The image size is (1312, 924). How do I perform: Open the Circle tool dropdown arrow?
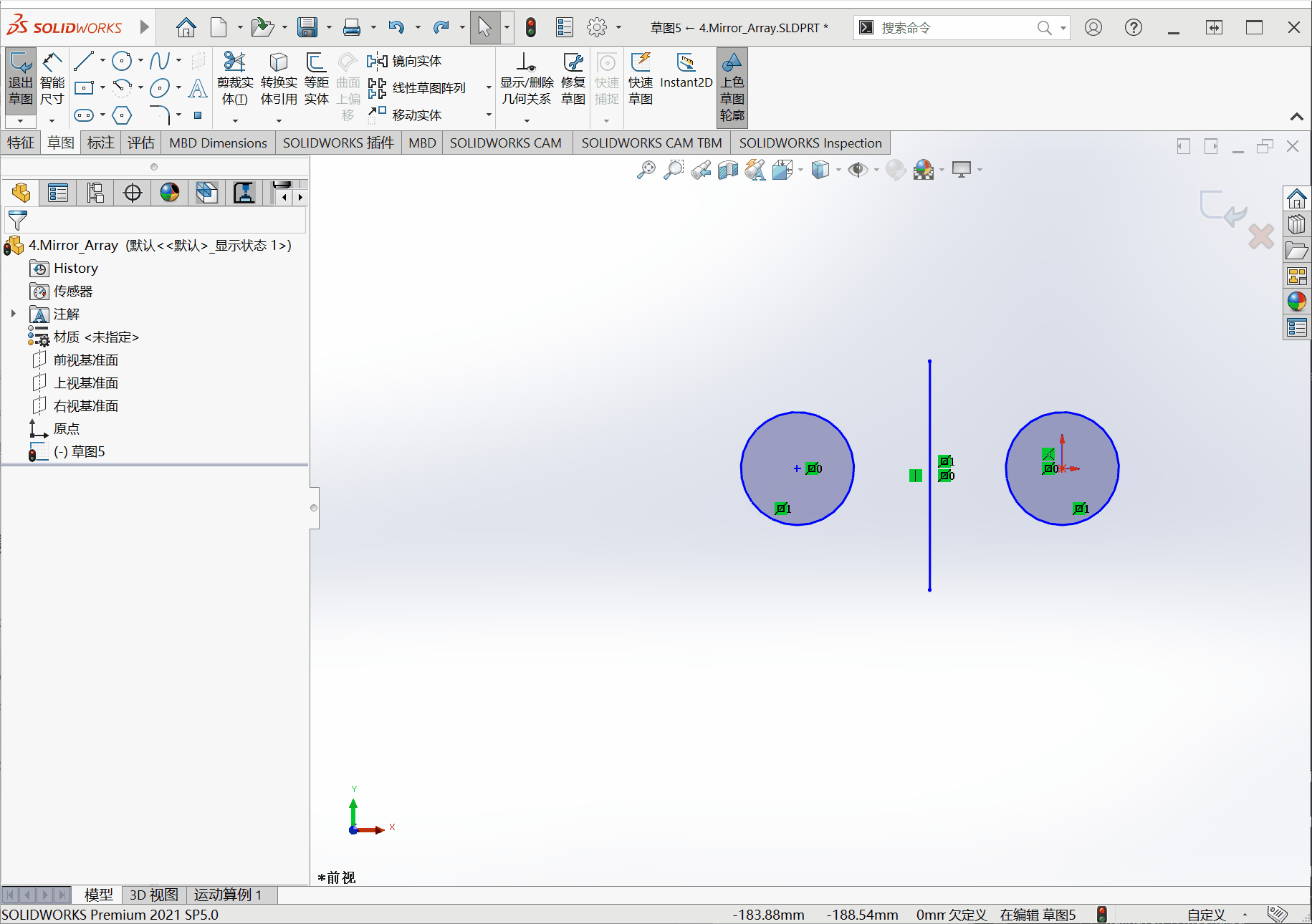pyautogui.click(x=140, y=61)
